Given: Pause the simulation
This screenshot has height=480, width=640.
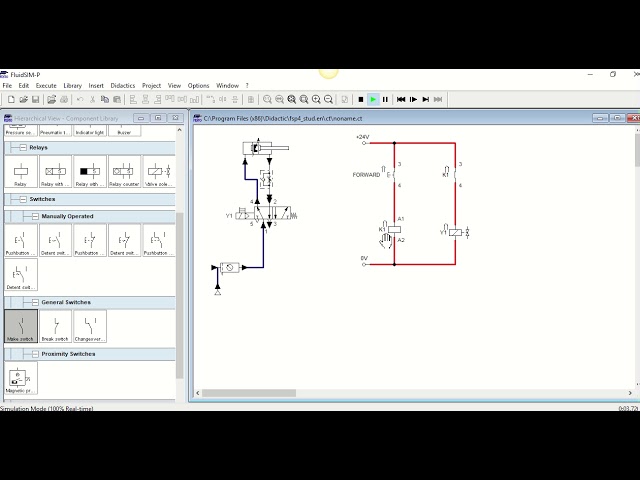Looking at the screenshot, I should [385, 99].
